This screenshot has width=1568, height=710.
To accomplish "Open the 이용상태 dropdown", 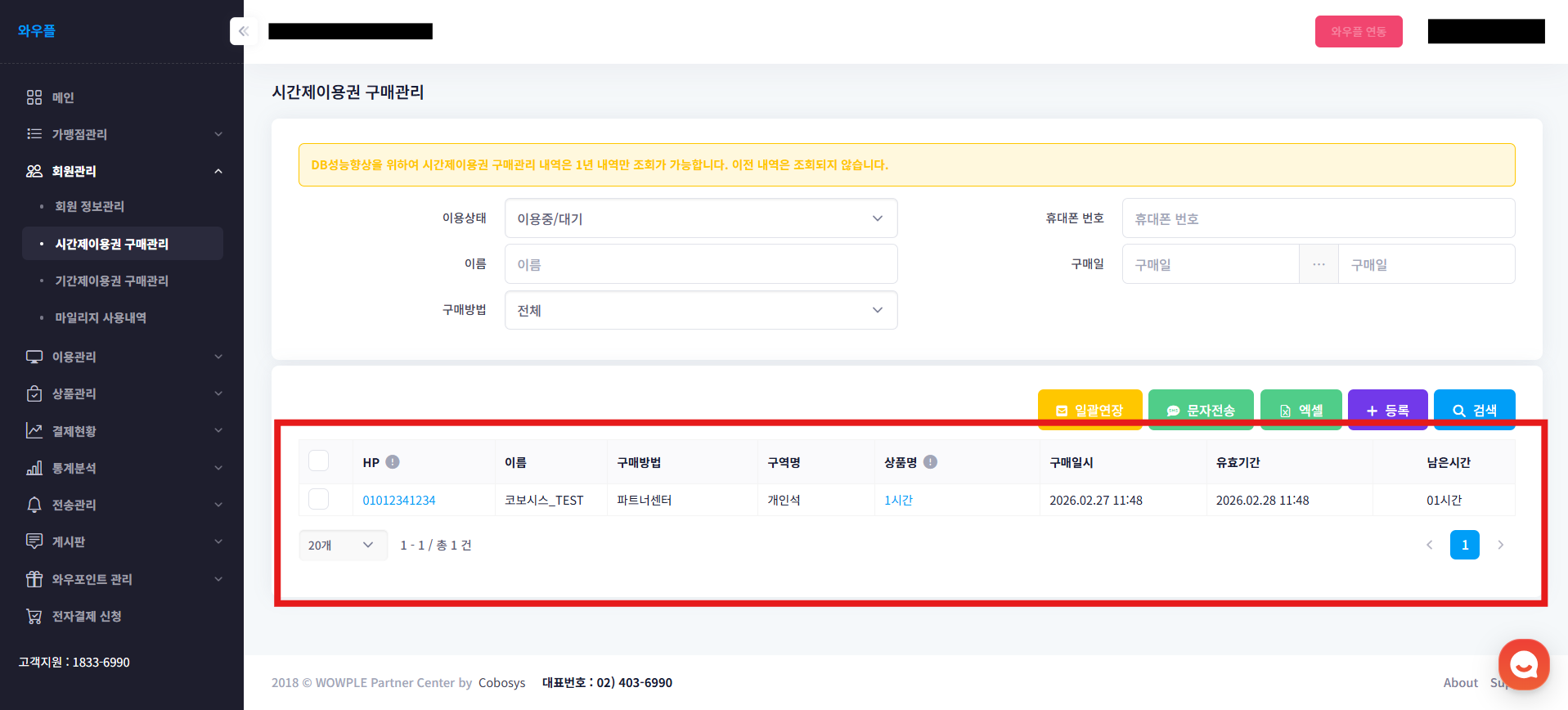I will click(700, 218).
